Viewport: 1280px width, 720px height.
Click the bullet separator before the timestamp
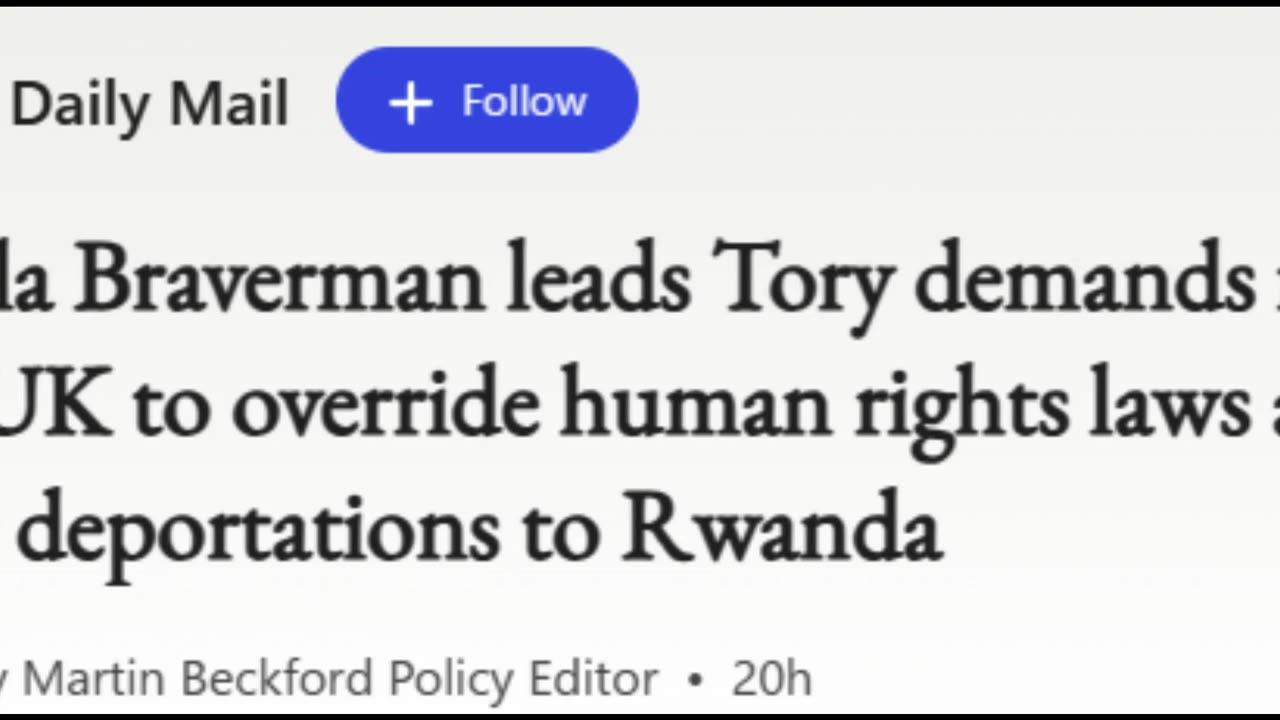pyautogui.click(x=695, y=680)
